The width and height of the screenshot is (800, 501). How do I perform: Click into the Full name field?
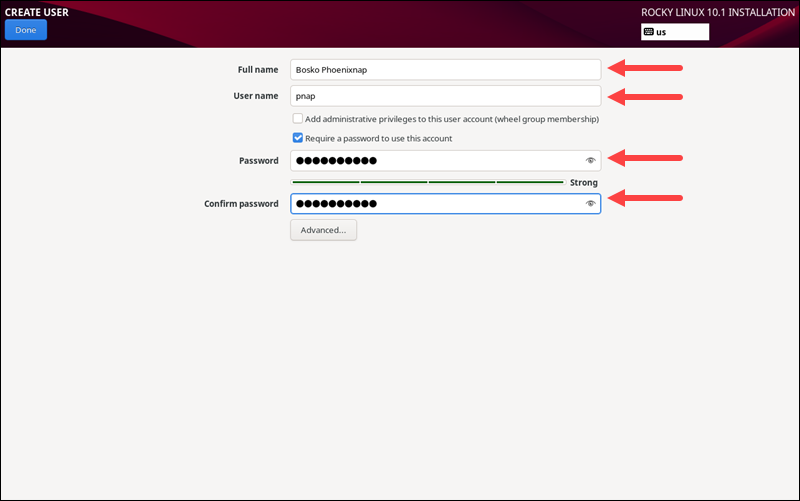445,70
